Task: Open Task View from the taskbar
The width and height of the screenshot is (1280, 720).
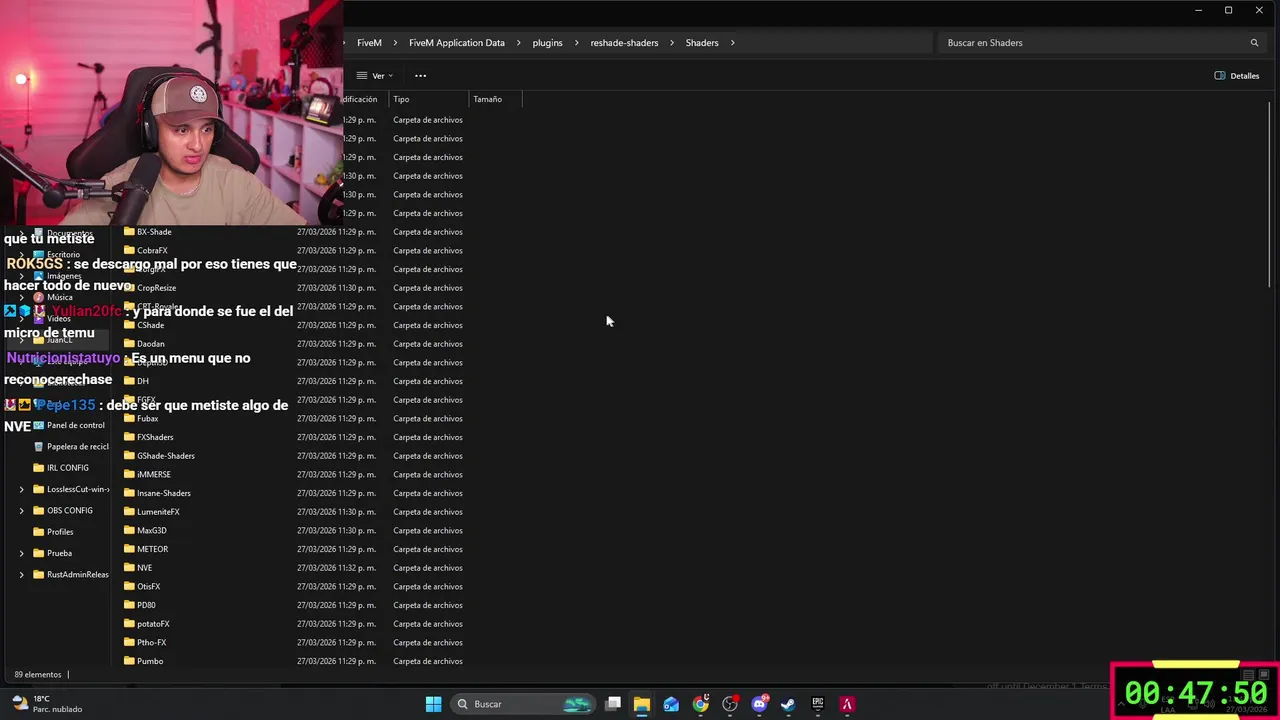Action: [613, 704]
